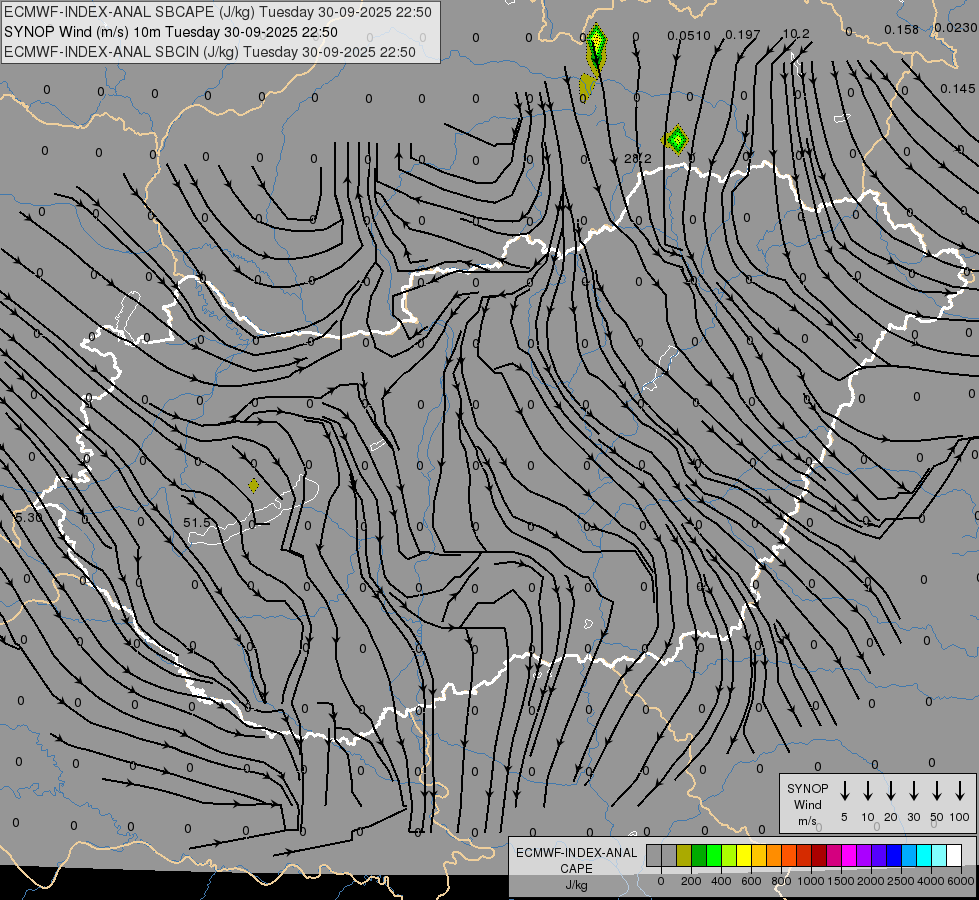Click the 400 tick label on CAPE scale
979x900 pixels.
[721, 881]
